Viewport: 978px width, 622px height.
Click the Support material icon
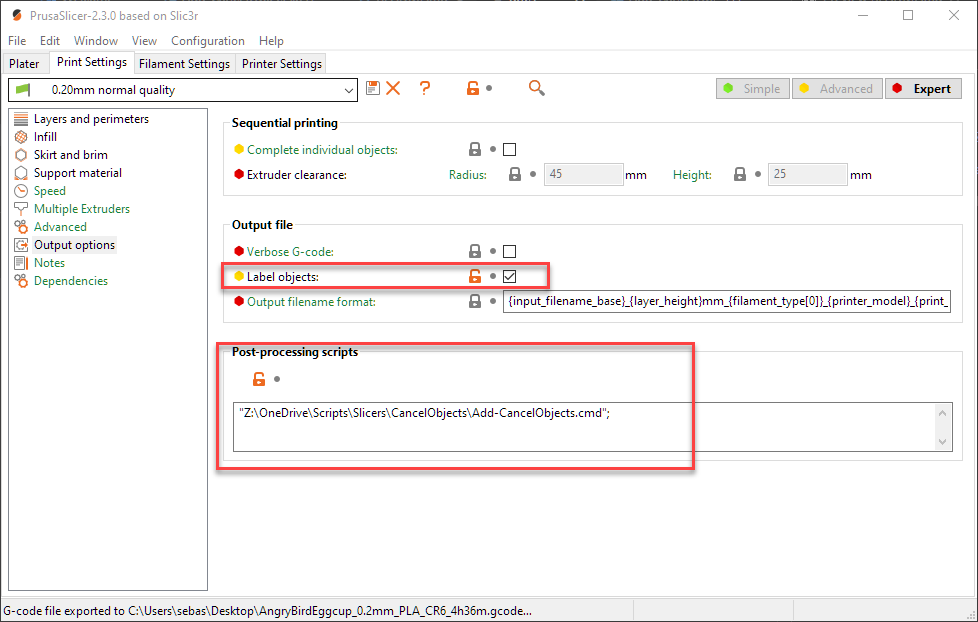coord(21,173)
